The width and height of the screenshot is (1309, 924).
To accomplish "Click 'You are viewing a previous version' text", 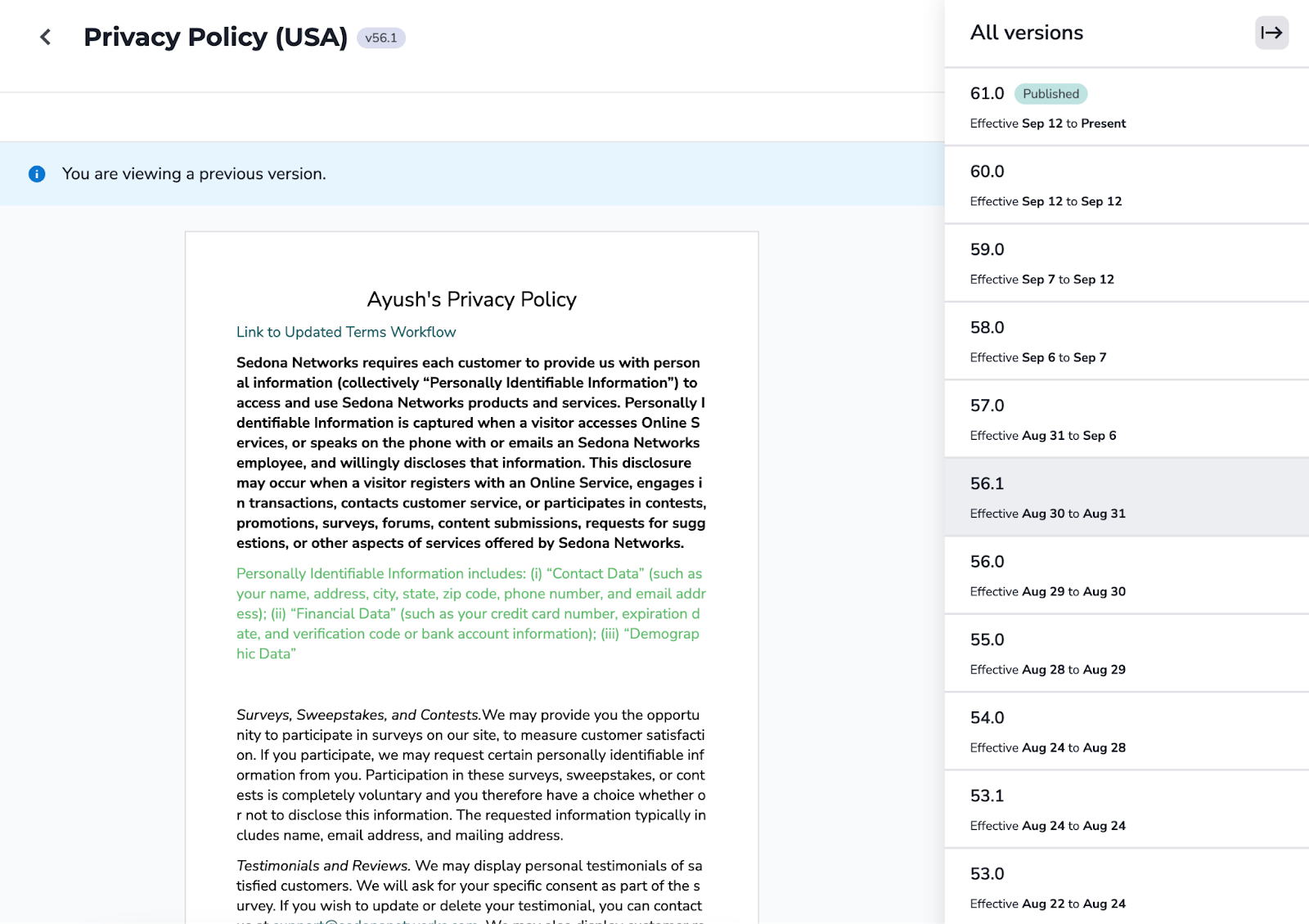I will coord(194,174).
